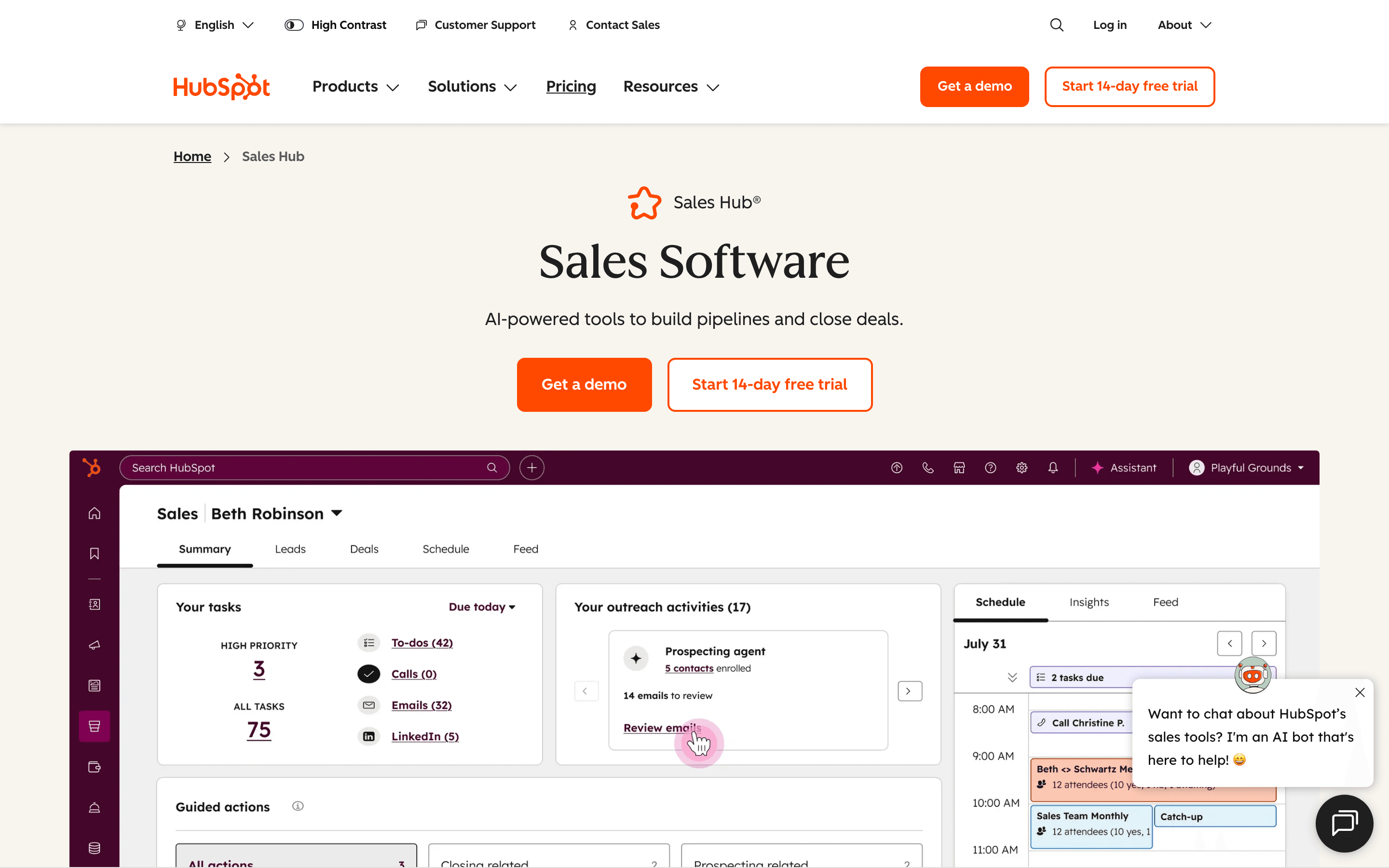Viewport: 1389px width, 868px height.
Task: Click the Contact Sales link
Action: pos(613,25)
